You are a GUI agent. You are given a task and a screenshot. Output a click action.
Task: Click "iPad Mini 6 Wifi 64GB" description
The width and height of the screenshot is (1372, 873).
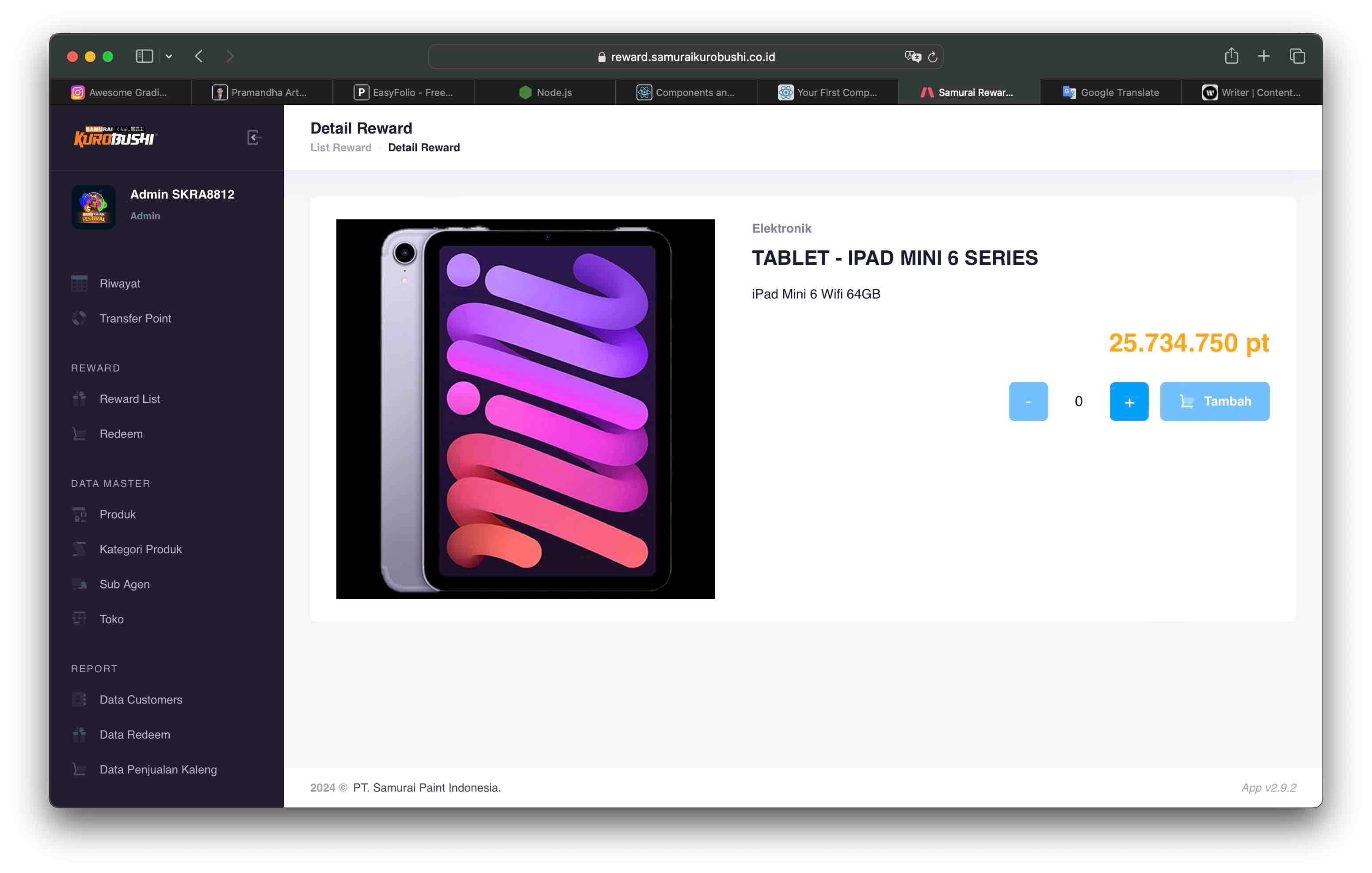[816, 294]
